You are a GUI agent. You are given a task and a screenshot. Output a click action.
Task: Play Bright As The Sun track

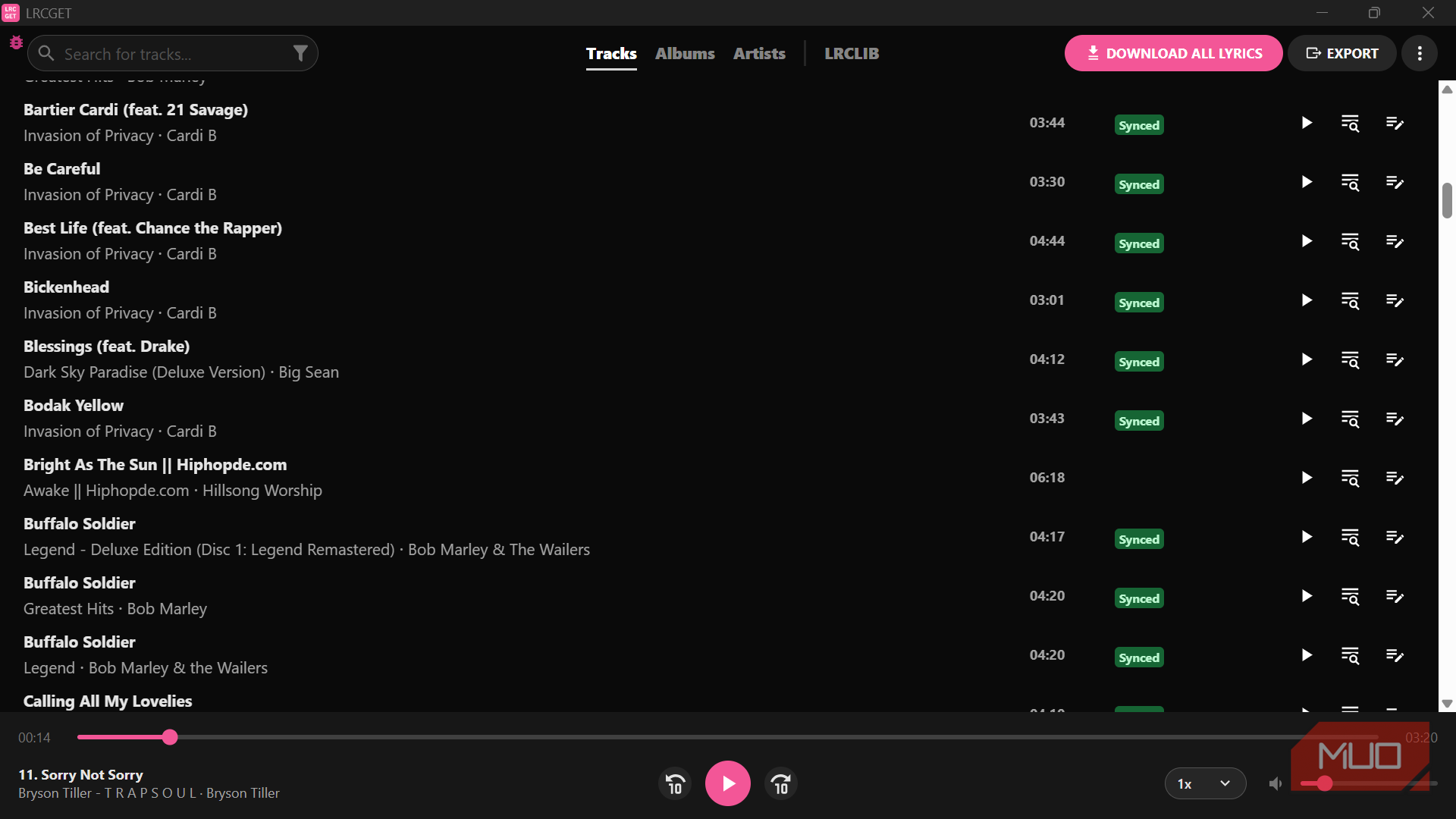pyautogui.click(x=1307, y=478)
